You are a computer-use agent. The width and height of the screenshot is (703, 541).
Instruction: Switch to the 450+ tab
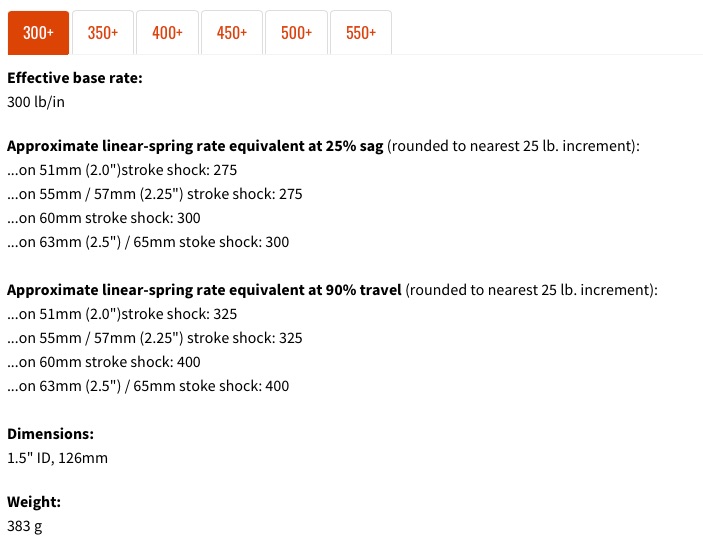click(232, 33)
